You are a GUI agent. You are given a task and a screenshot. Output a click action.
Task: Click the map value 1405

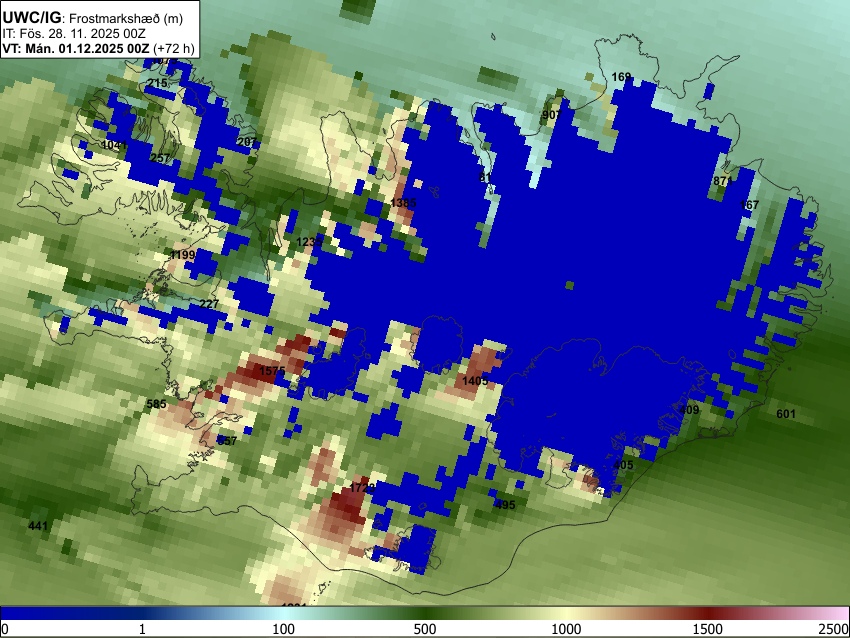point(475,381)
